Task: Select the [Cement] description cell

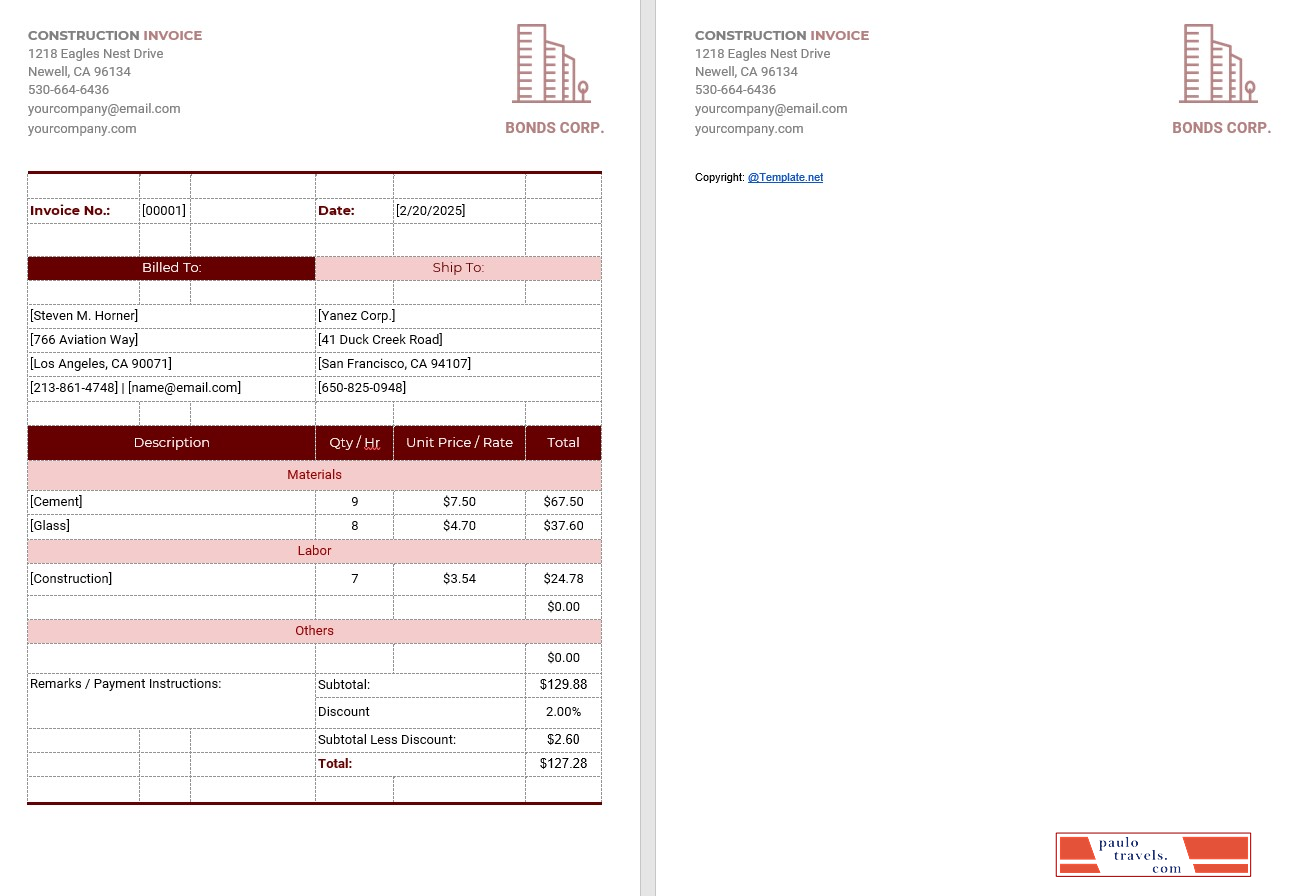Action: pos(56,501)
